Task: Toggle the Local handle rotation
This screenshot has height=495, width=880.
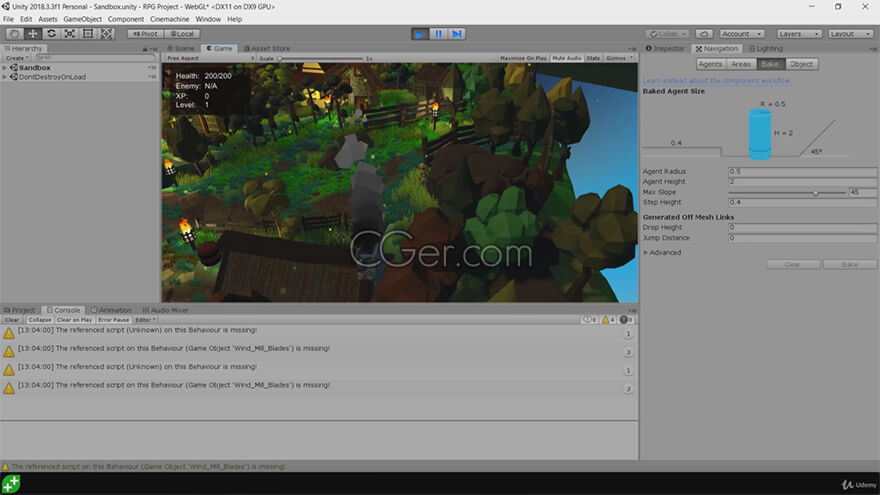Action: coord(182,34)
